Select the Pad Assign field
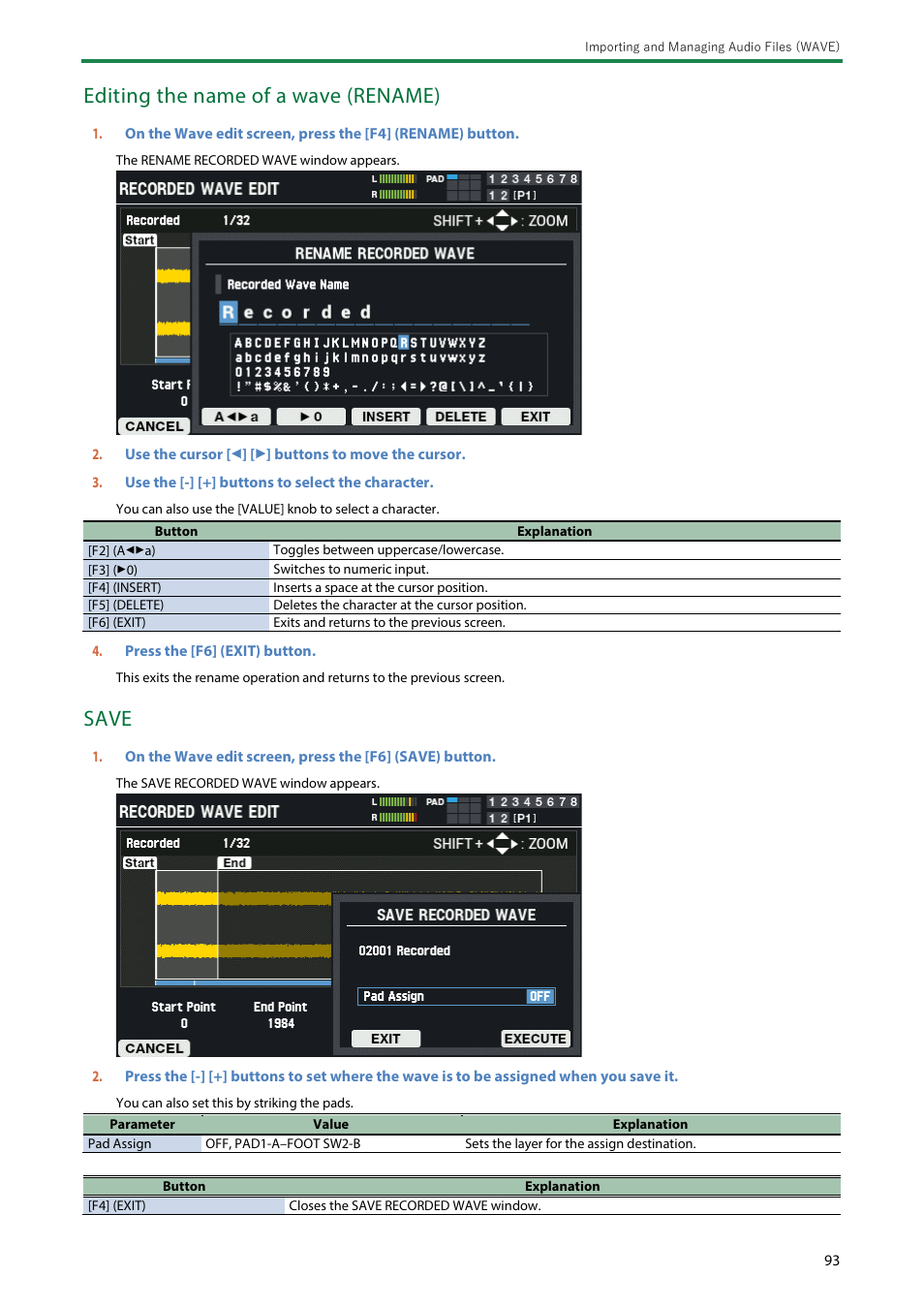The height and width of the screenshot is (1308, 924). point(456,996)
